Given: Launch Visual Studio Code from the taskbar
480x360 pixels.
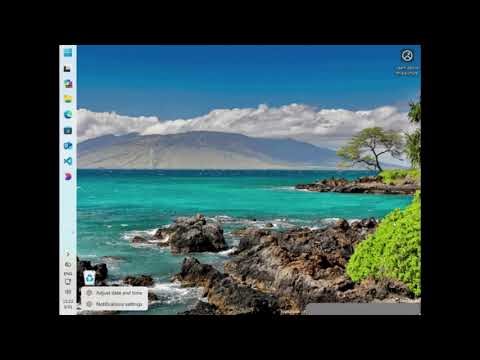Looking at the screenshot, I should 68,161.
